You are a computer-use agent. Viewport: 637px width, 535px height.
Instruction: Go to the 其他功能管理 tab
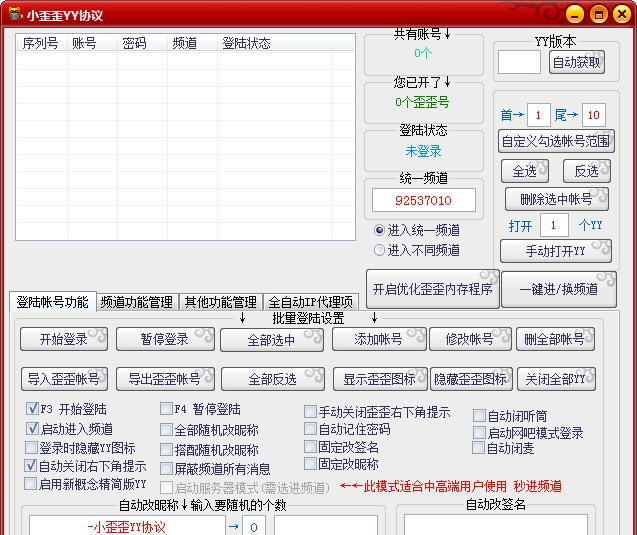tap(220, 302)
